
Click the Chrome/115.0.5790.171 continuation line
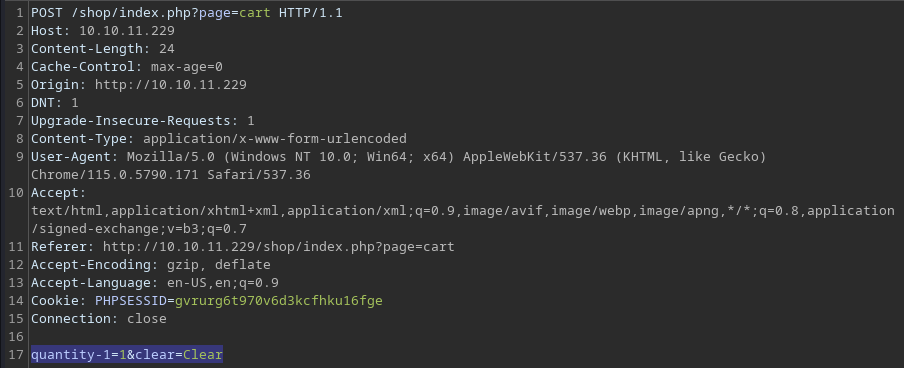(171, 175)
